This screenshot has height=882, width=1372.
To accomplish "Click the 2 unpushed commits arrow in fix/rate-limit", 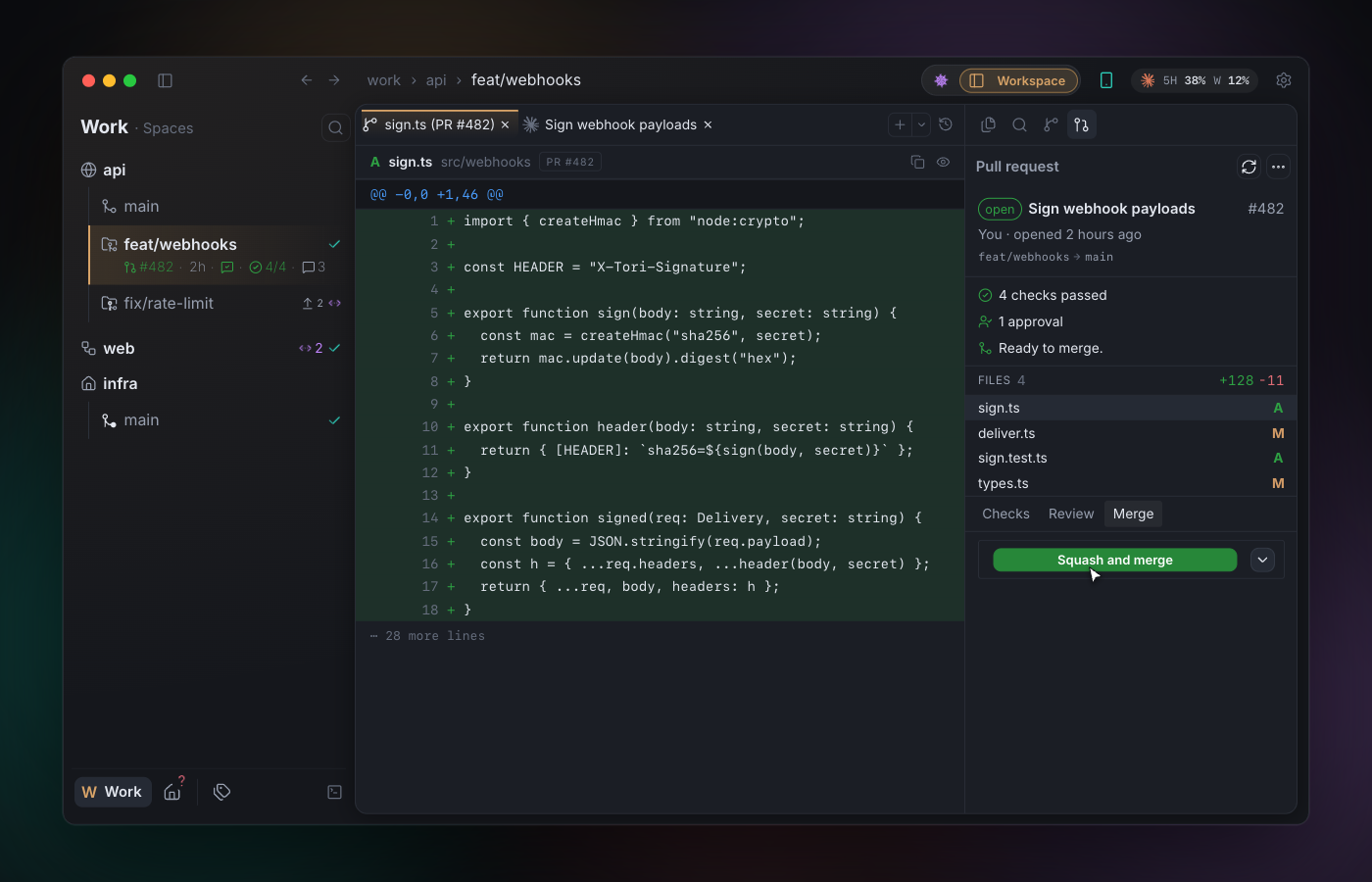I will [313, 303].
